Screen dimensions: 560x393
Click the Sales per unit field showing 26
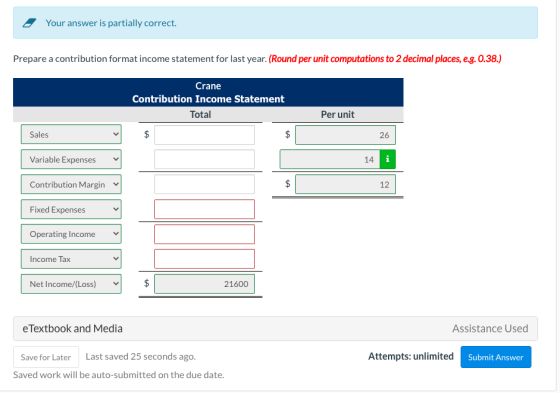coord(345,135)
